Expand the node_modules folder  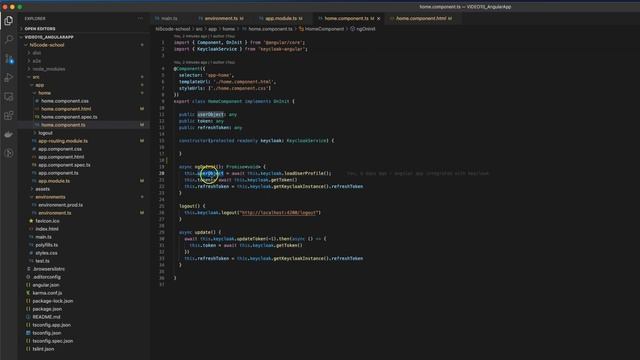tap(49, 69)
